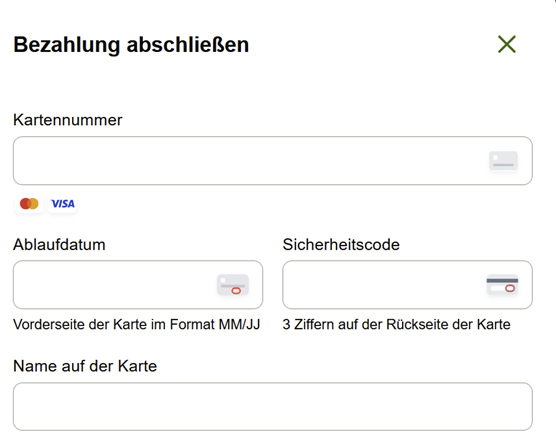This screenshot has width=556, height=441.
Task: Click the Visa logo
Action: 63,204
